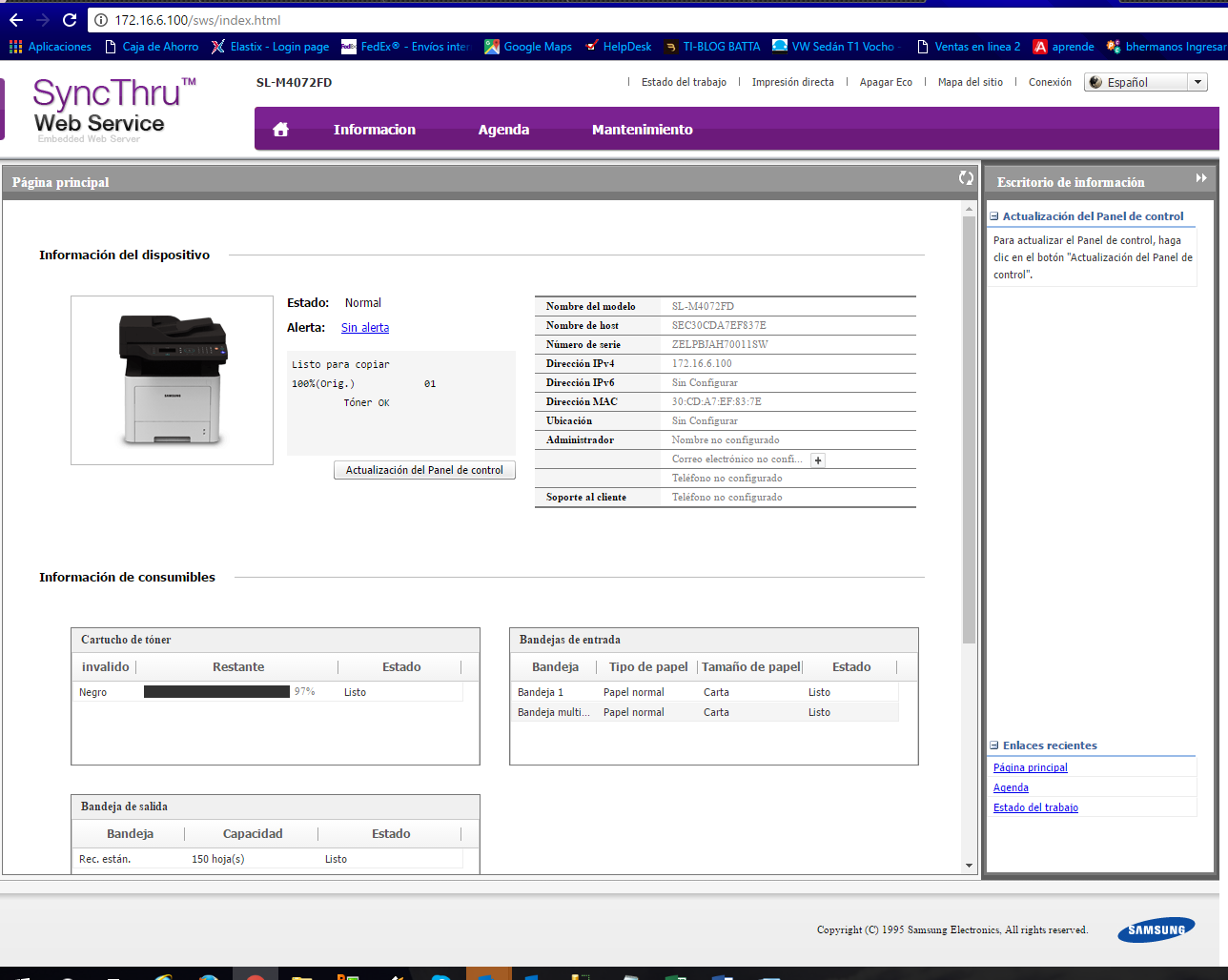Collapse the Escritorio de información panel arrows
Image resolution: width=1228 pixels, height=980 pixels.
[1201, 178]
